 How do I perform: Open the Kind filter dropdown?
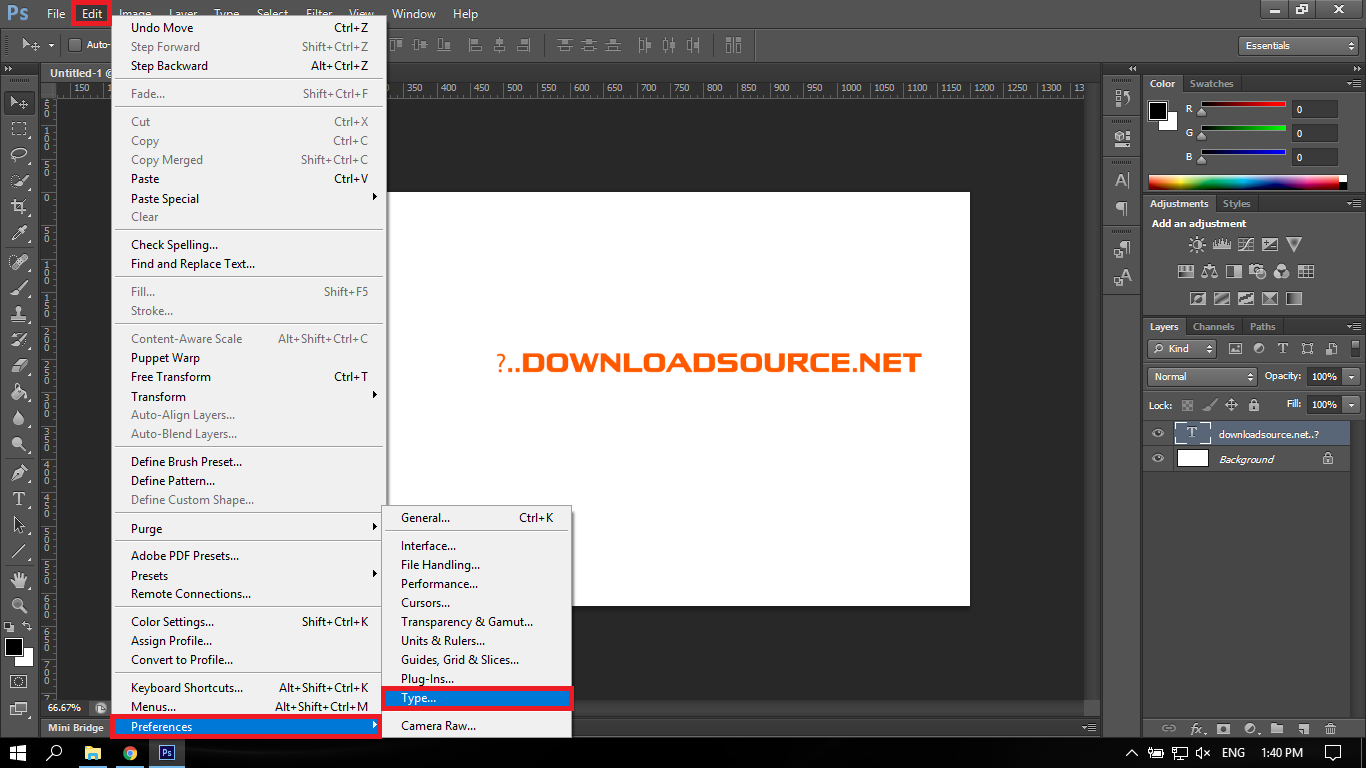(1182, 348)
